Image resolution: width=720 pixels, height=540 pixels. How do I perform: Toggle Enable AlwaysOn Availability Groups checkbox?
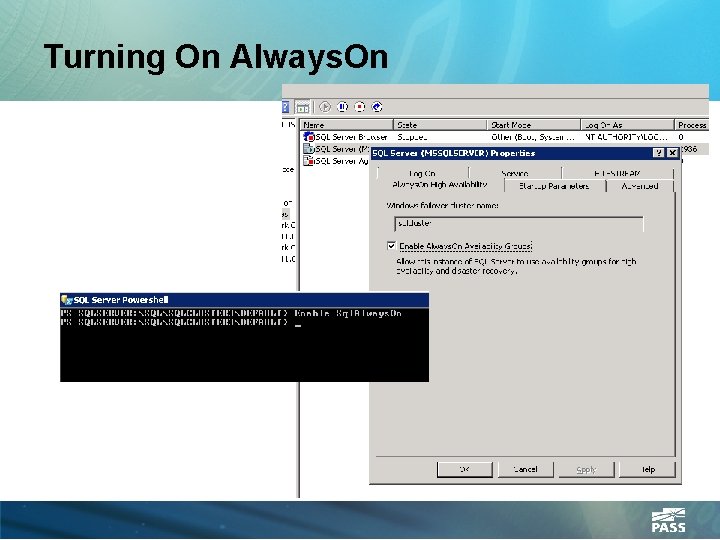(x=391, y=246)
